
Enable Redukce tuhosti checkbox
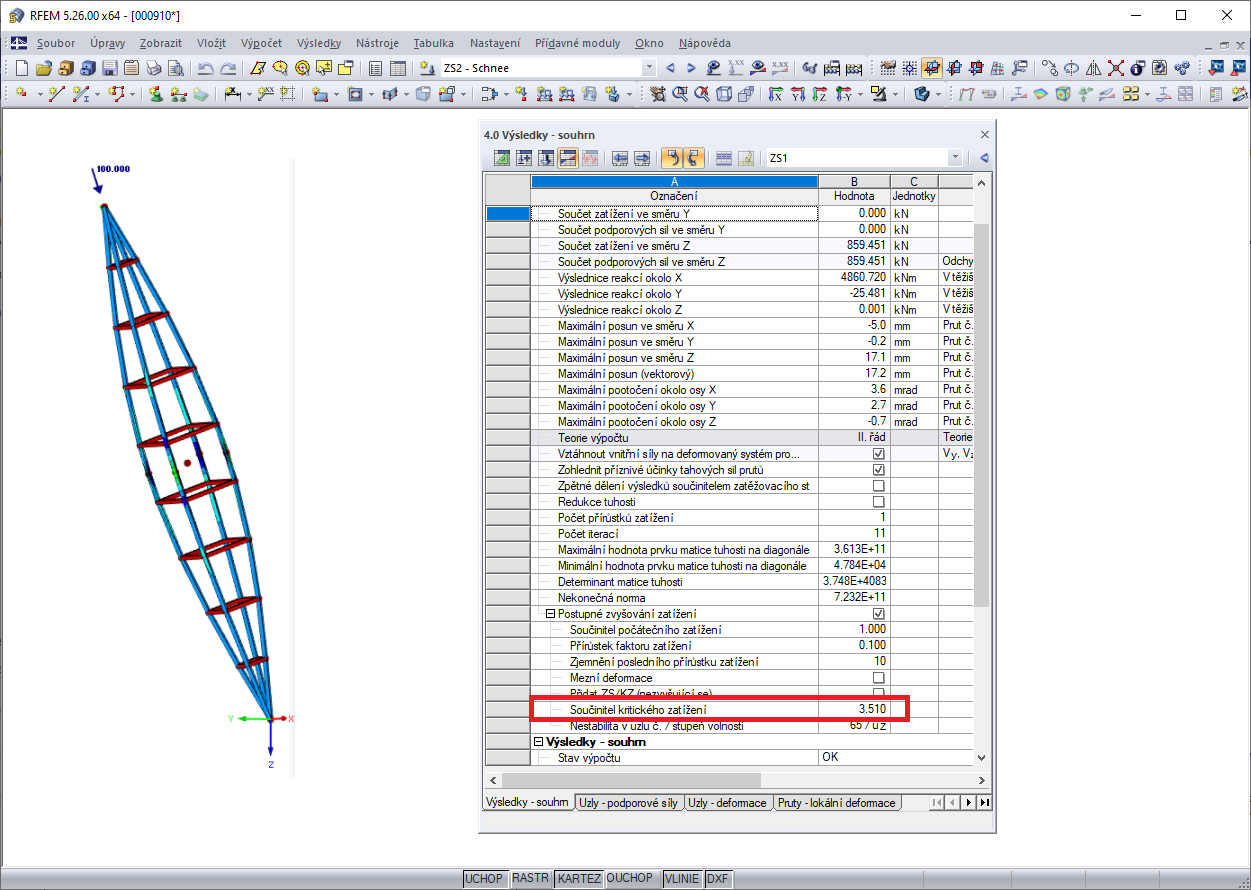879,502
